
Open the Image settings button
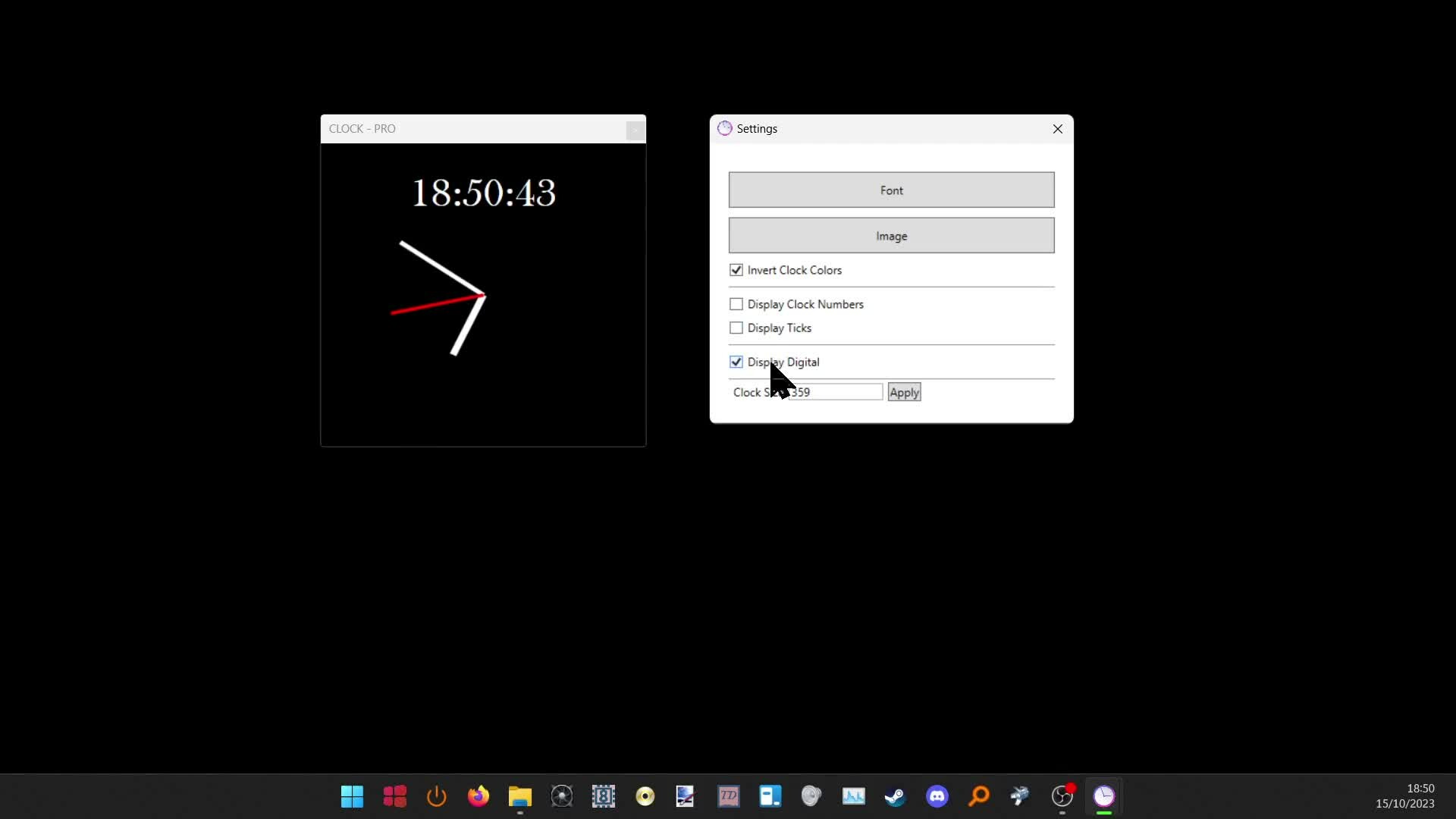(891, 236)
